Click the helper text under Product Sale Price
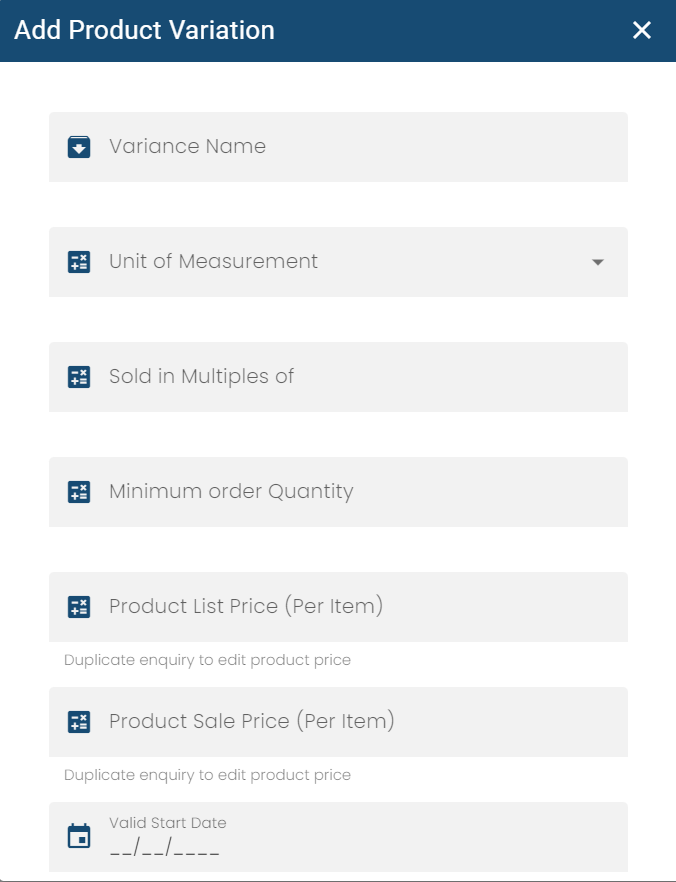Screen dimensions: 676x882 207,775
